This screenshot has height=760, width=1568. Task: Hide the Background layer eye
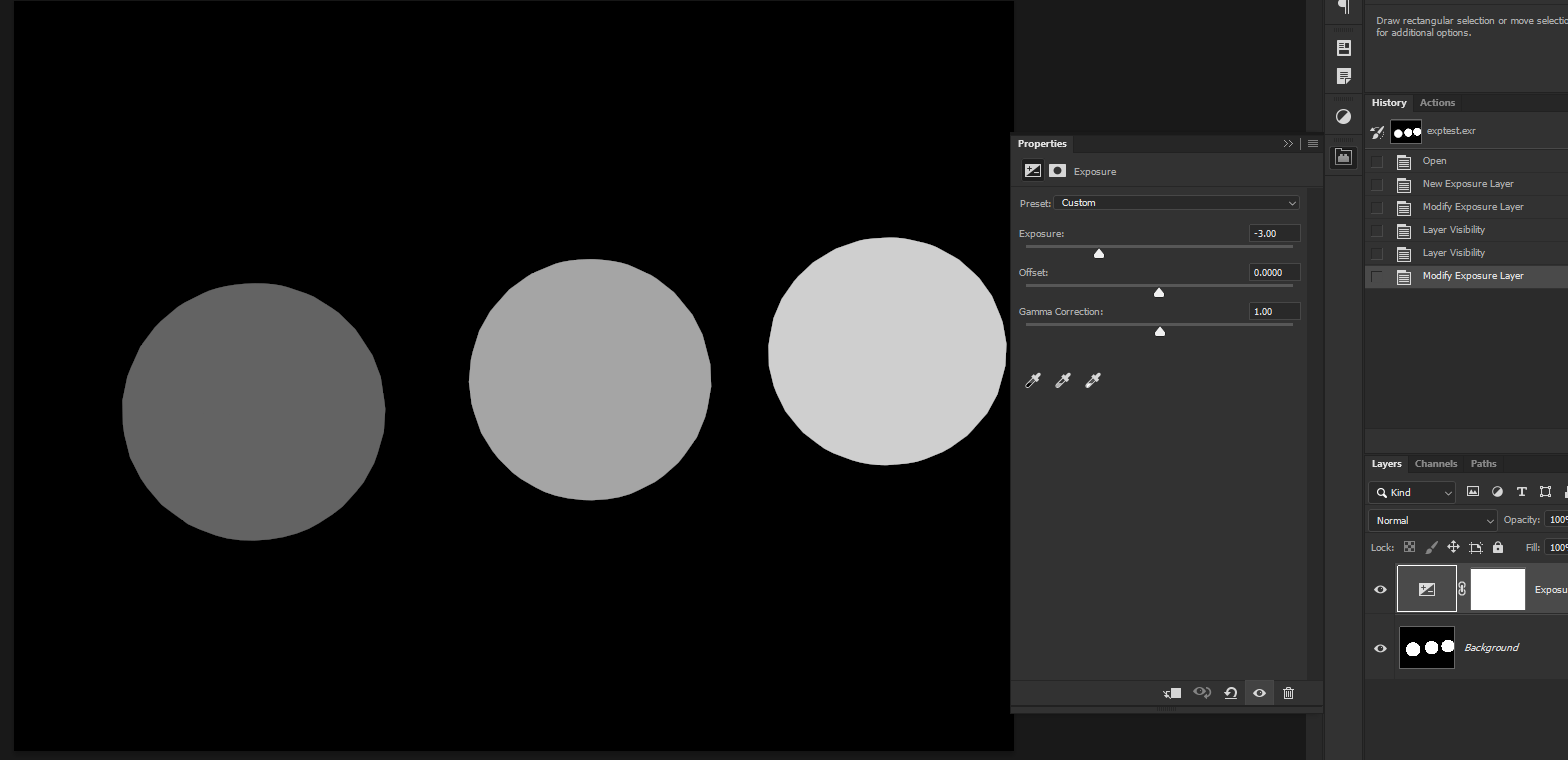(1381, 648)
